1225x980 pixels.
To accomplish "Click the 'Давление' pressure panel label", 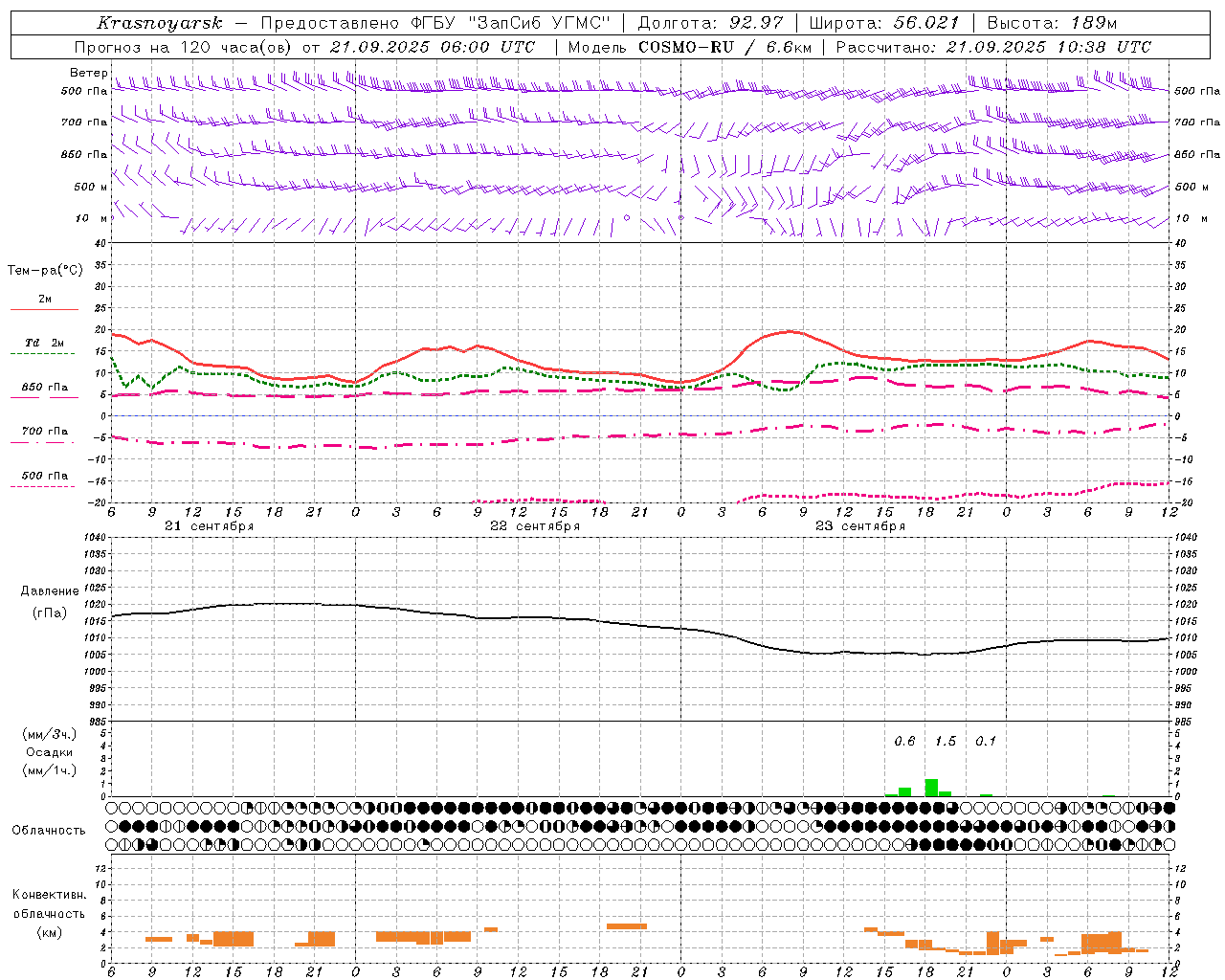I will pyautogui.click(x=50, y=591).
